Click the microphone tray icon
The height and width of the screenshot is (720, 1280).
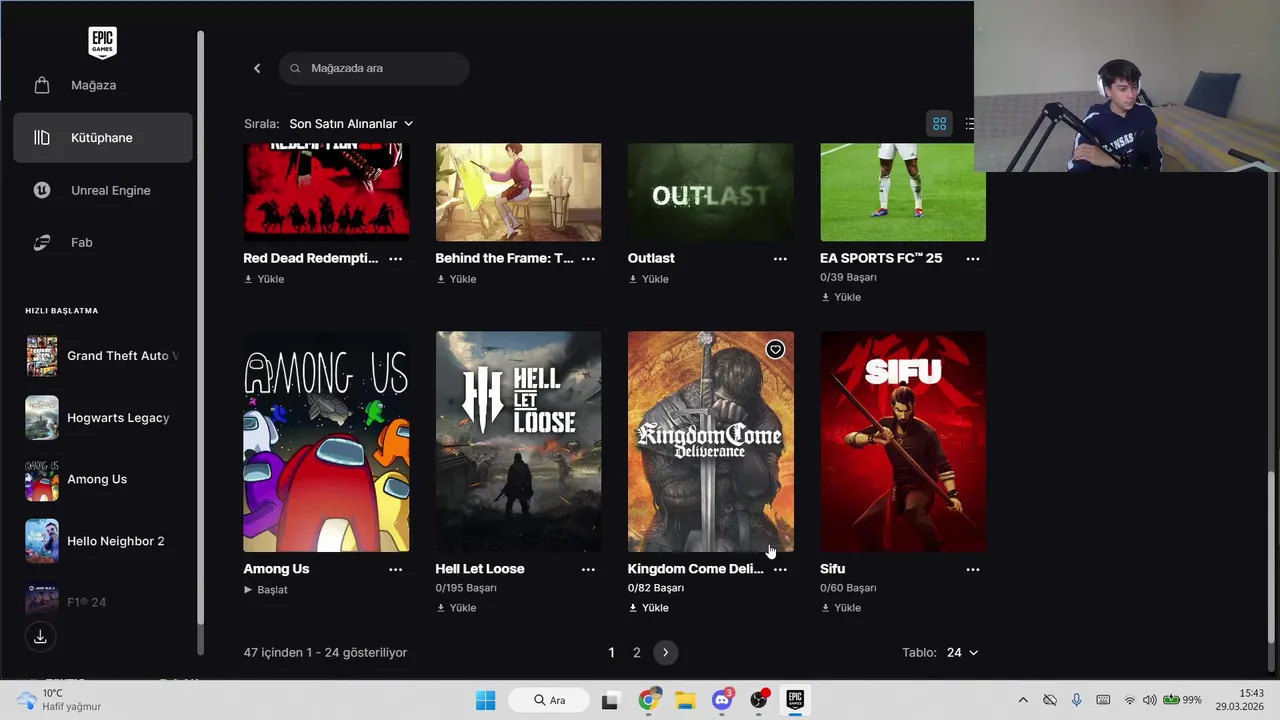point(1077,700)
